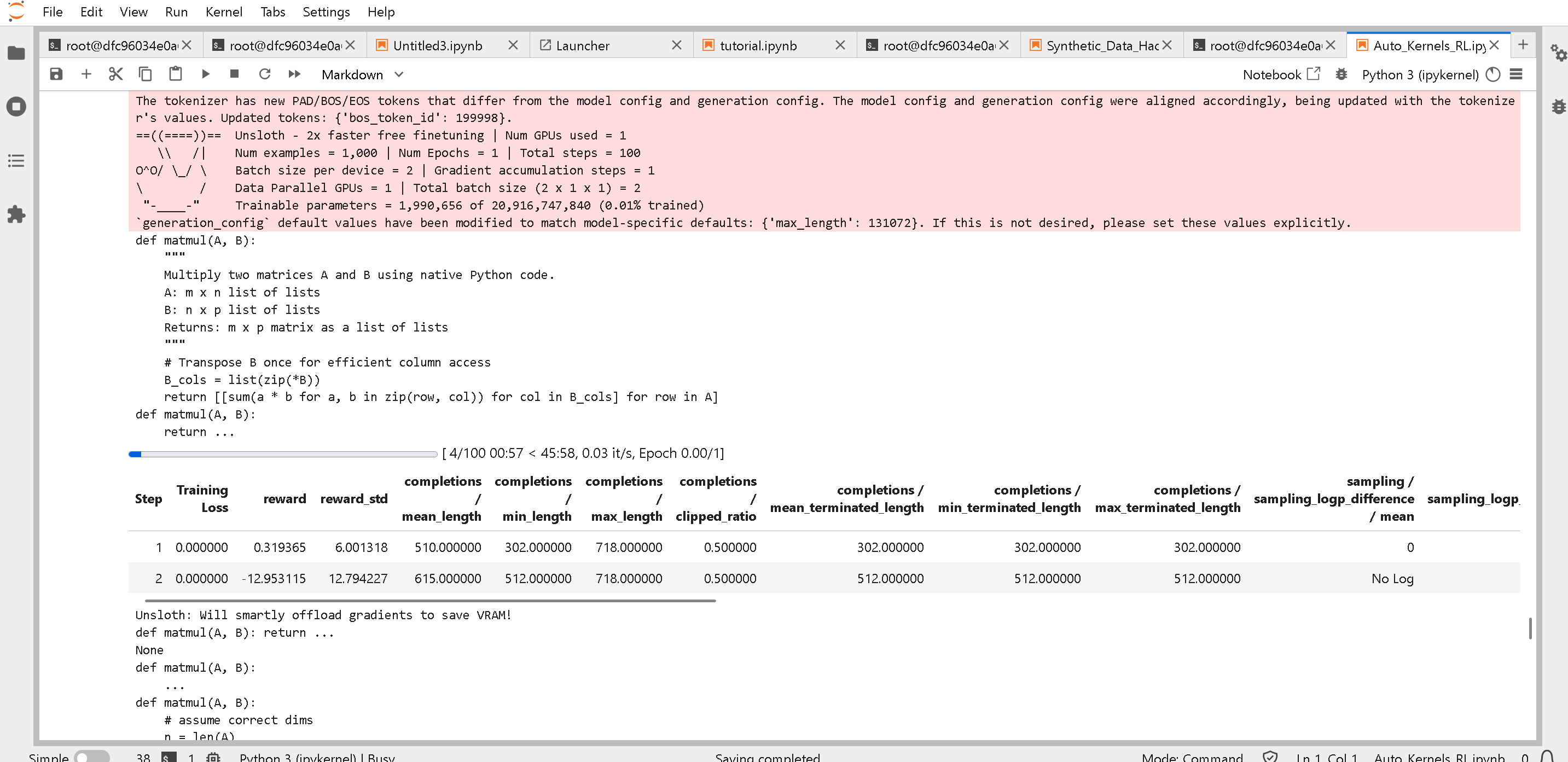Cut selected cell with scissors icon

(115, 74)
